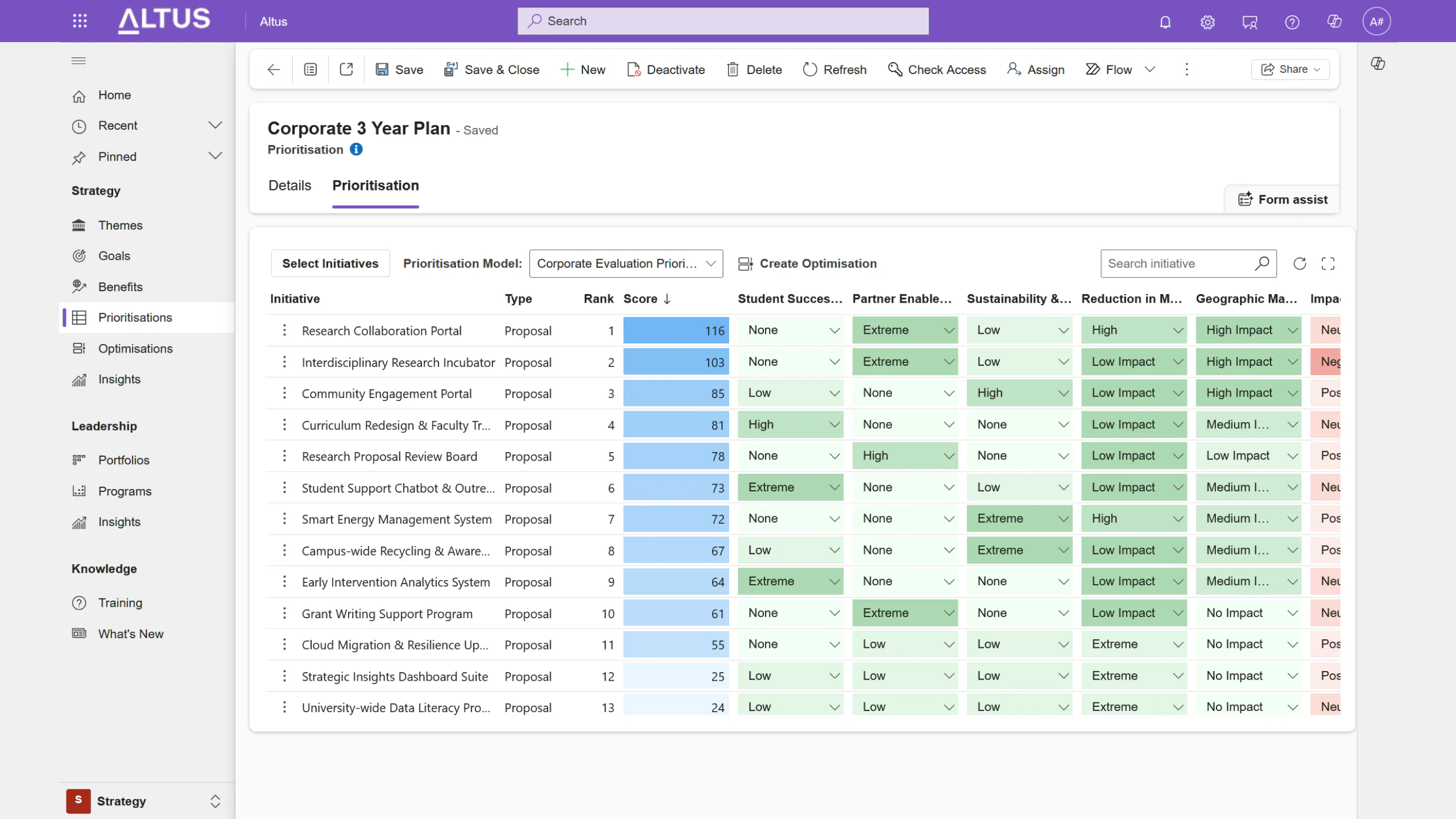
Task: Sort by Score column header
Action: pos(647,299)
